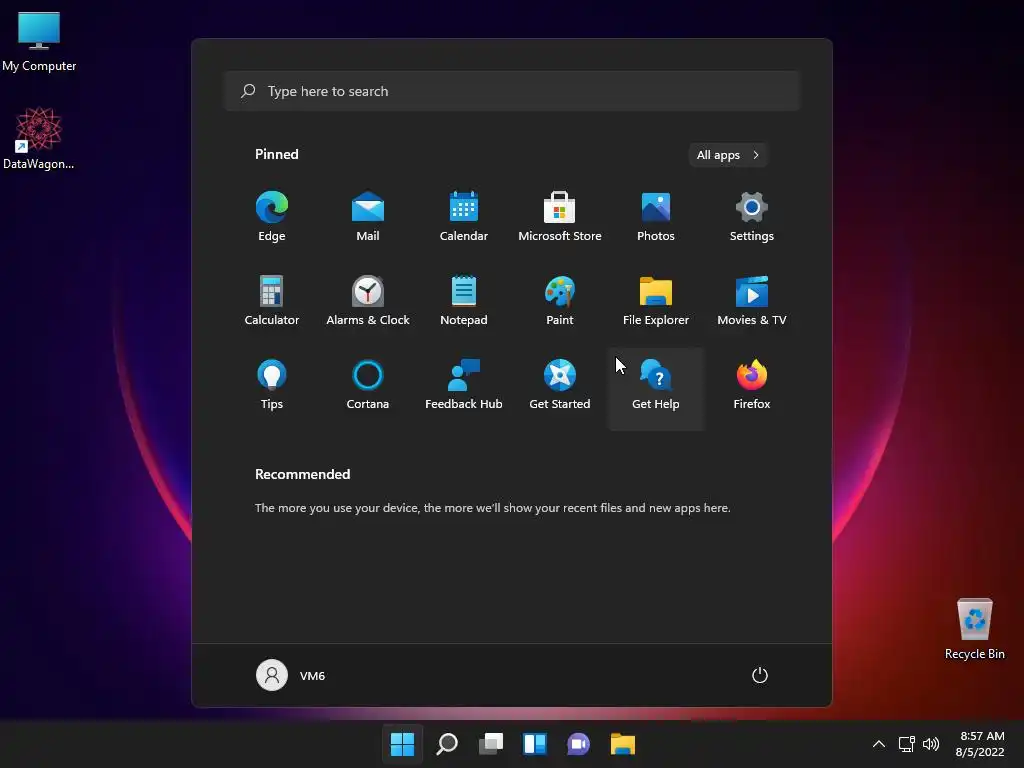
Task: Open File Explorer from pinned apps
Action: [656, 300]
